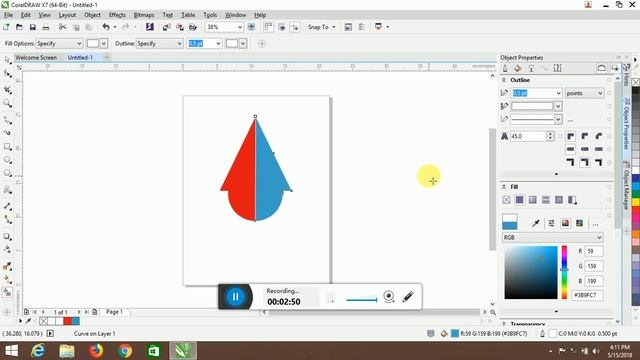Select the Drop Shadow tool
Image resolution: width=640 pixels, height=360 pixels.
pyautogui.click(x=7, y=236)
